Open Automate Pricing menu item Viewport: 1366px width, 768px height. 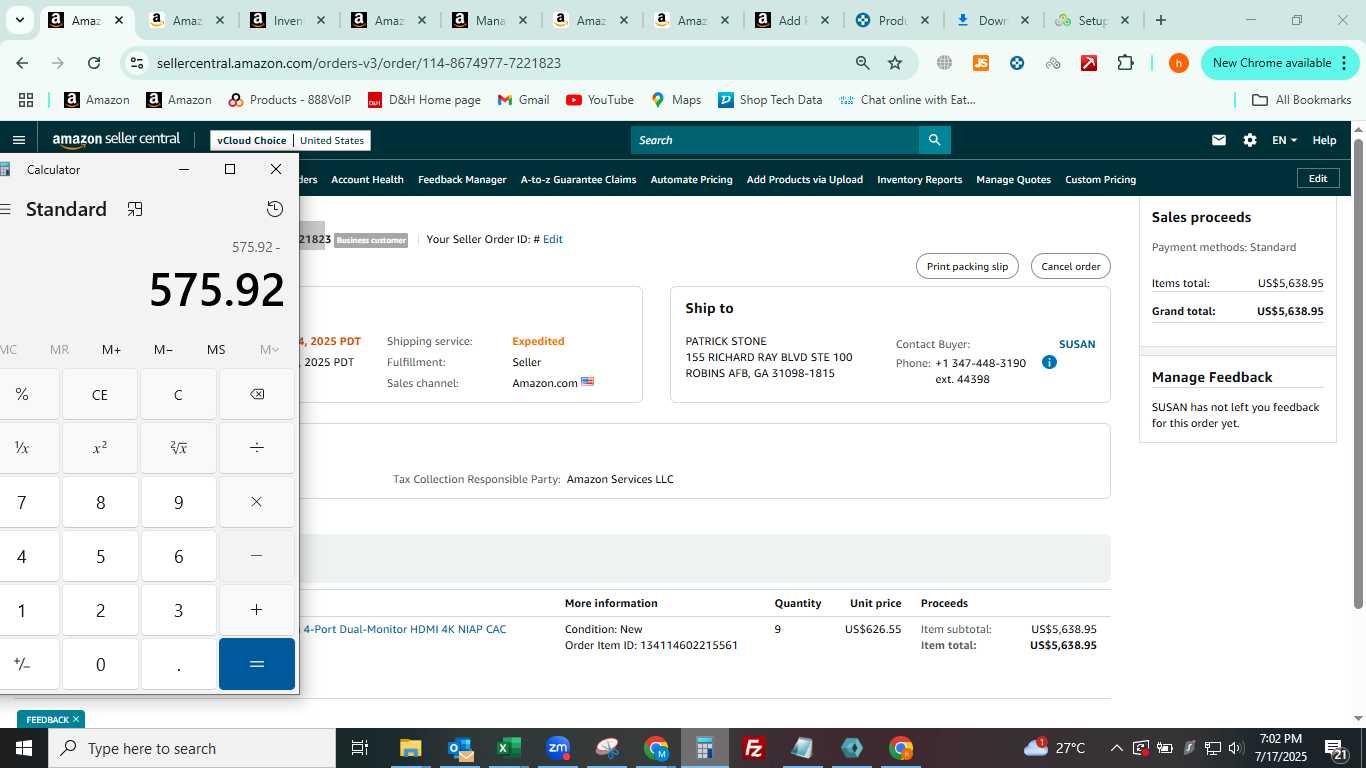tap(691, 179)
